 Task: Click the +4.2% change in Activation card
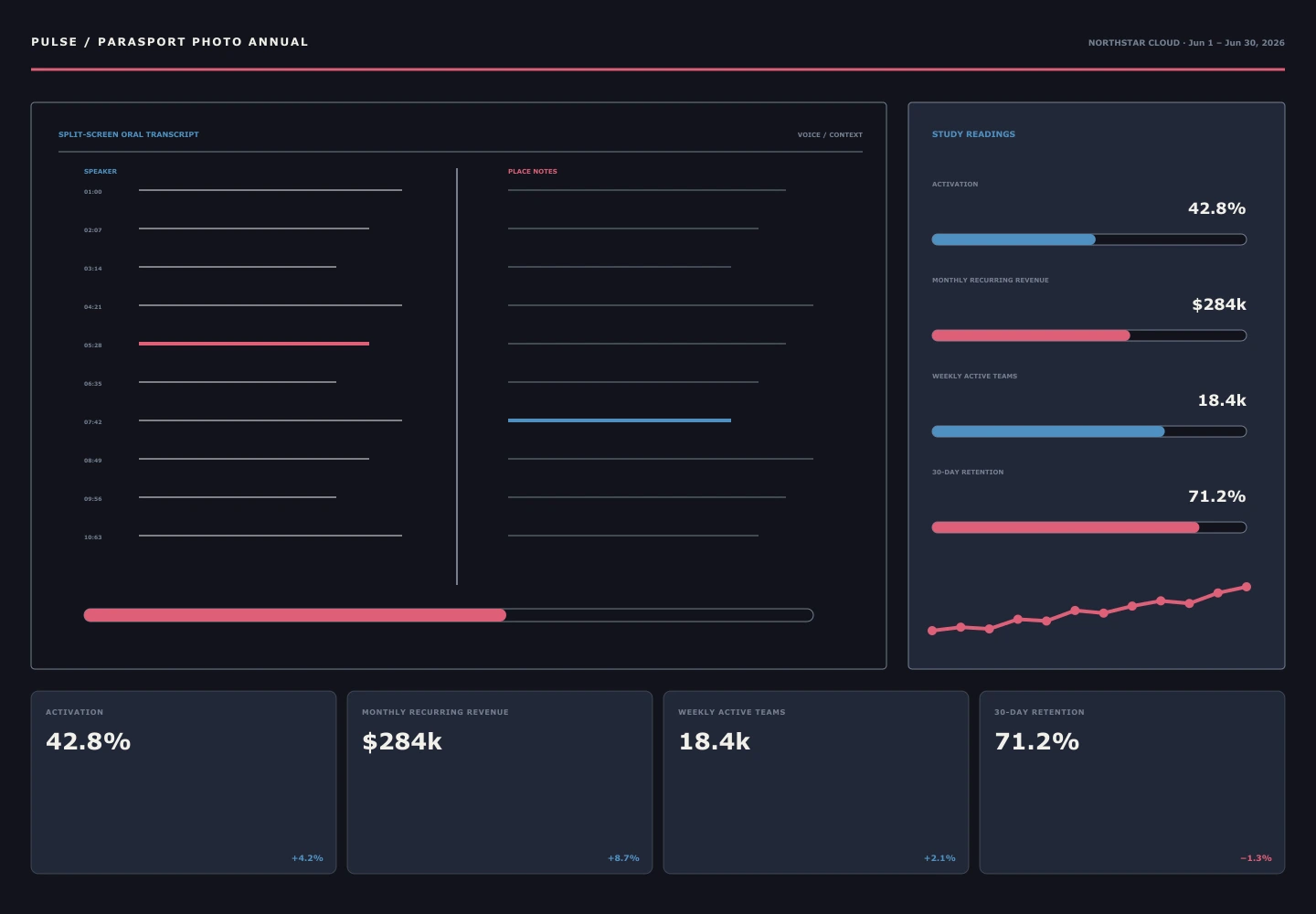pos(307,858)
